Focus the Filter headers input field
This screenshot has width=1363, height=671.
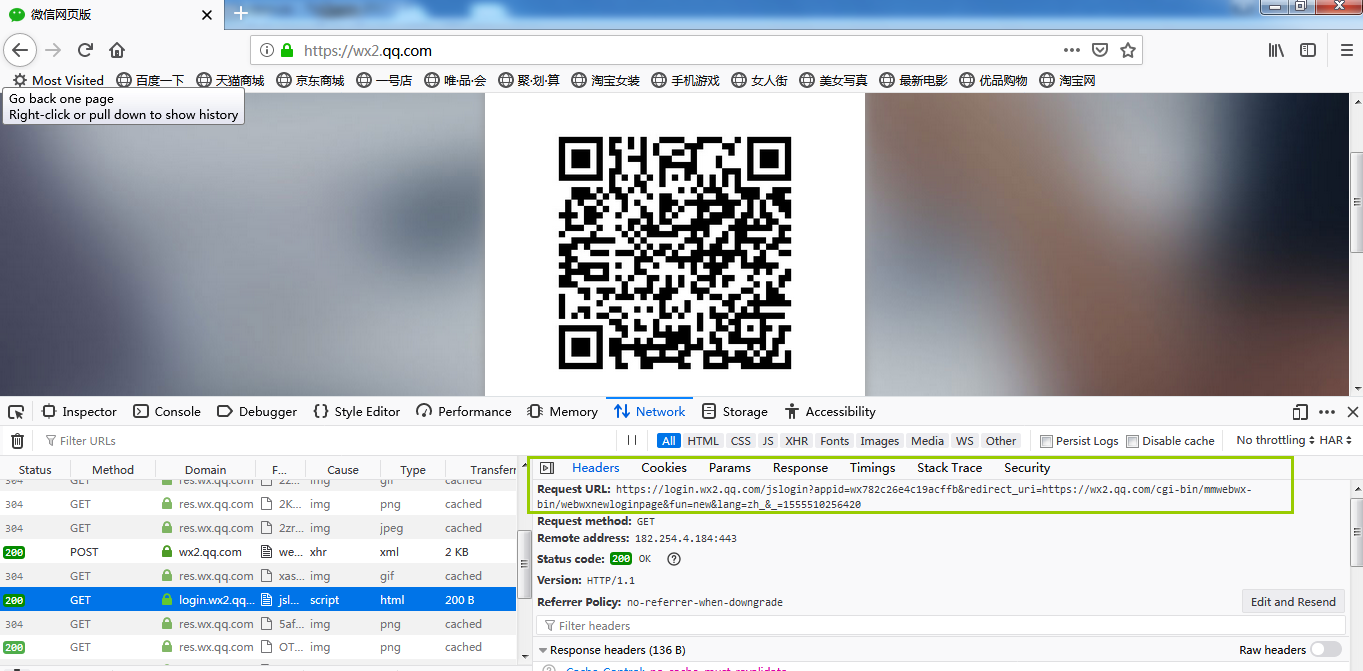click(x=939, y=626)
